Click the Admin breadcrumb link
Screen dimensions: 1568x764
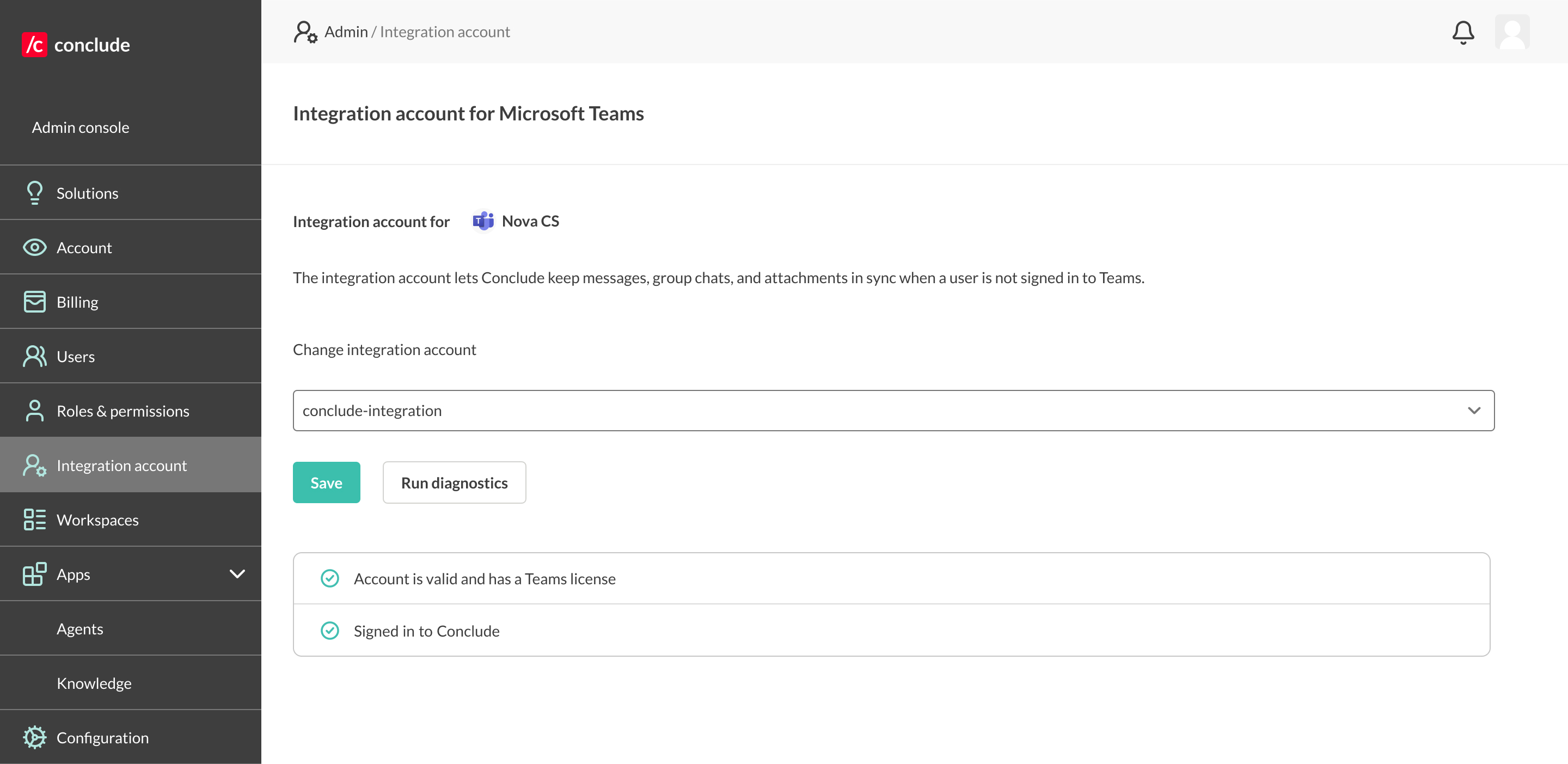click(x=346, y=32)
